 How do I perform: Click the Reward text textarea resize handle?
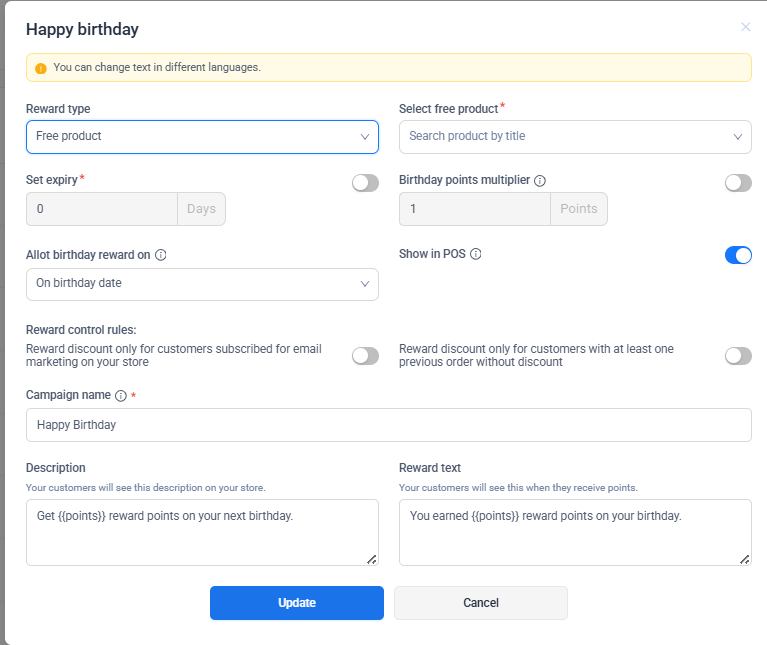[x=745, y=559]
